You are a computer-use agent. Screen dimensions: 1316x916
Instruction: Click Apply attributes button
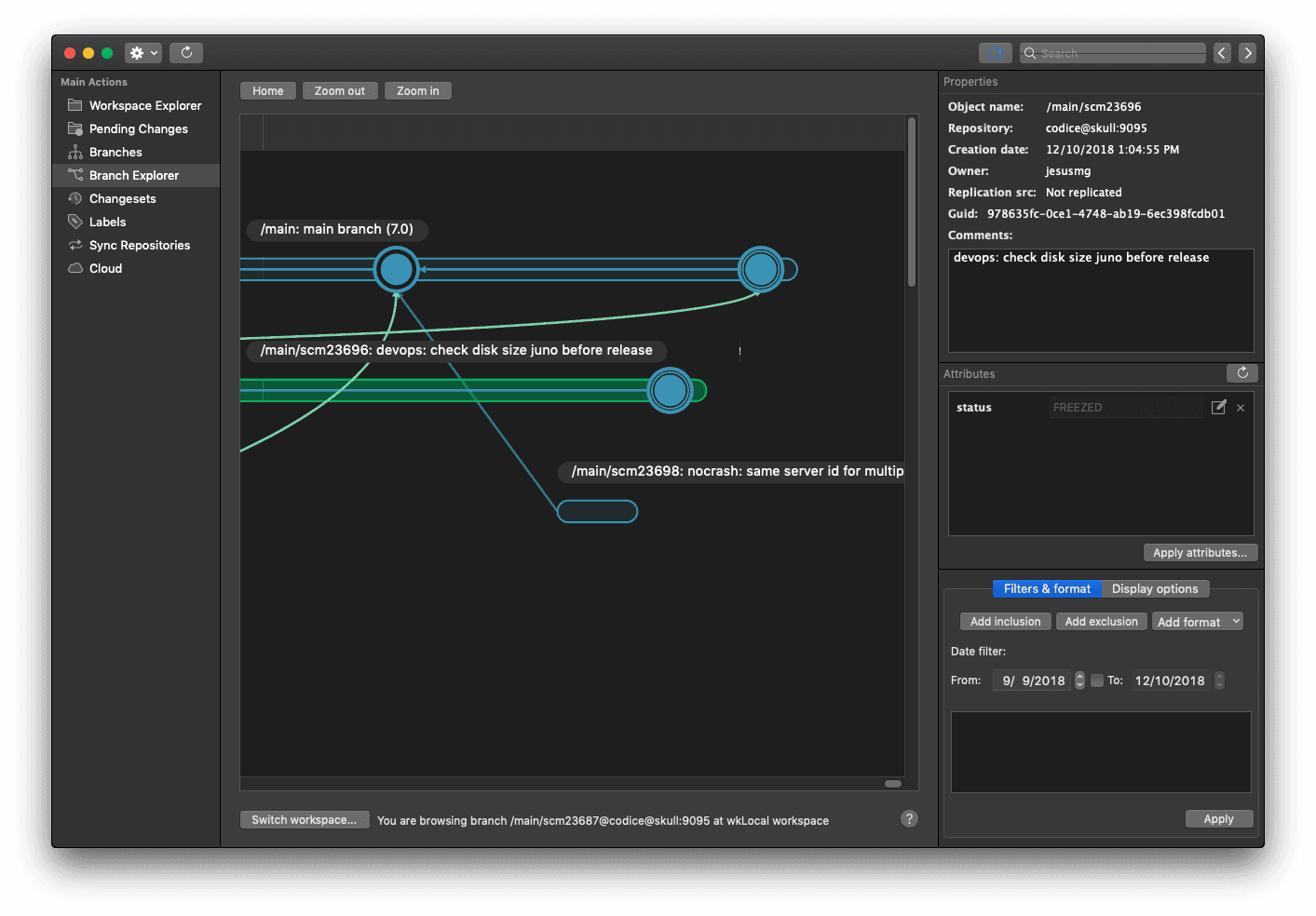1200,552
